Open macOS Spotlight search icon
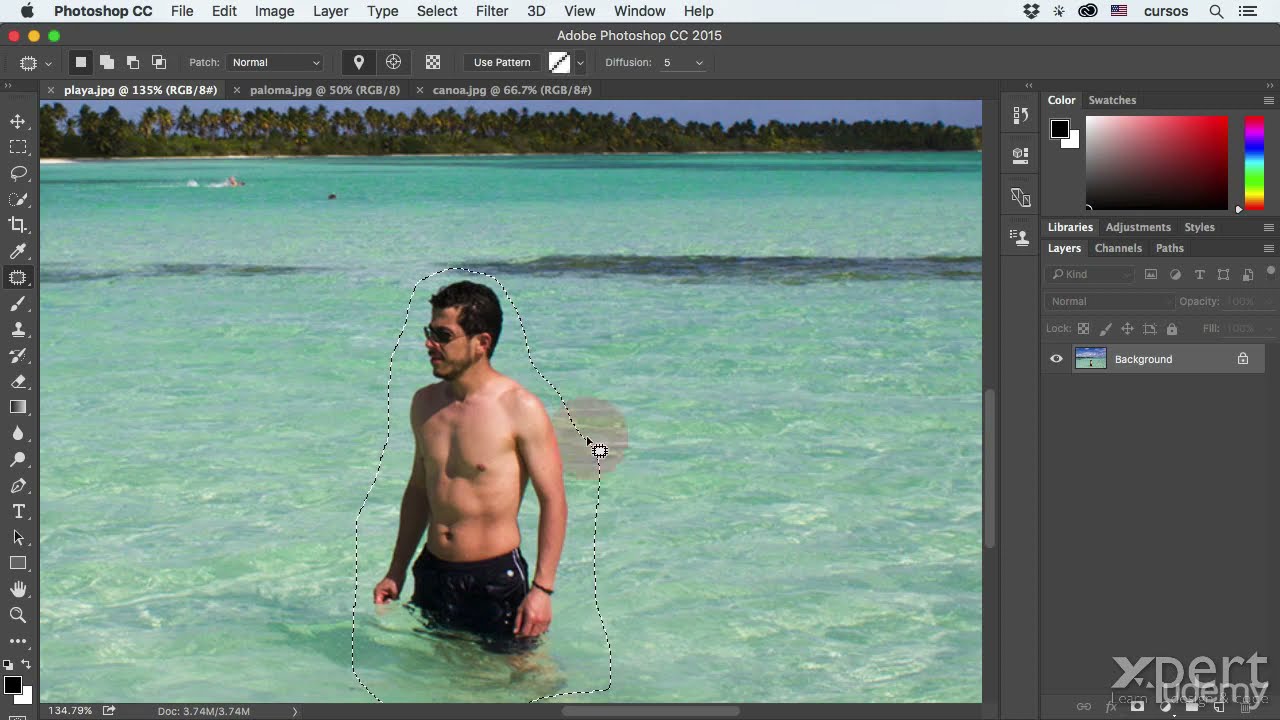This screenshot has height=720, width=1280. point(1216,11)
